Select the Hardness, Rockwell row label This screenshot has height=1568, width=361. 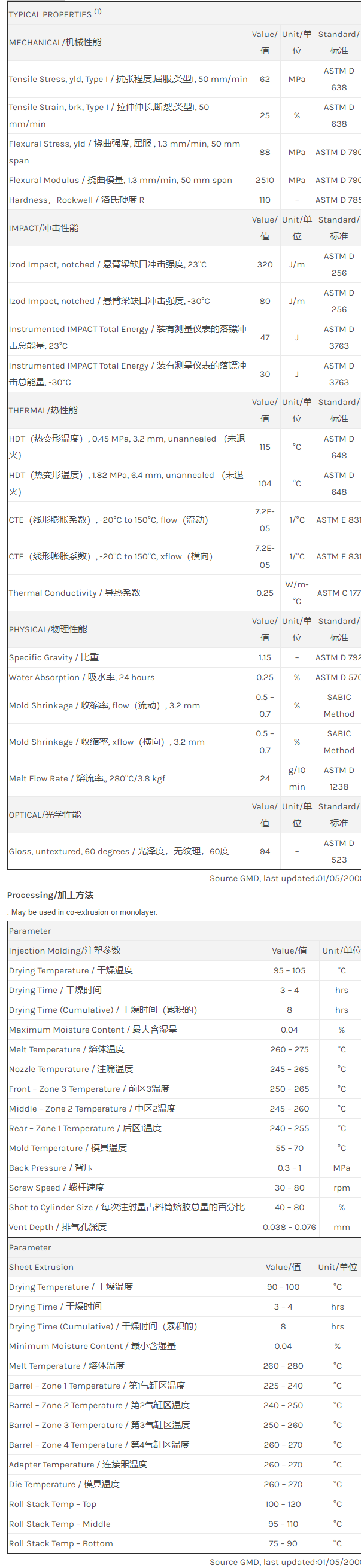77,200
